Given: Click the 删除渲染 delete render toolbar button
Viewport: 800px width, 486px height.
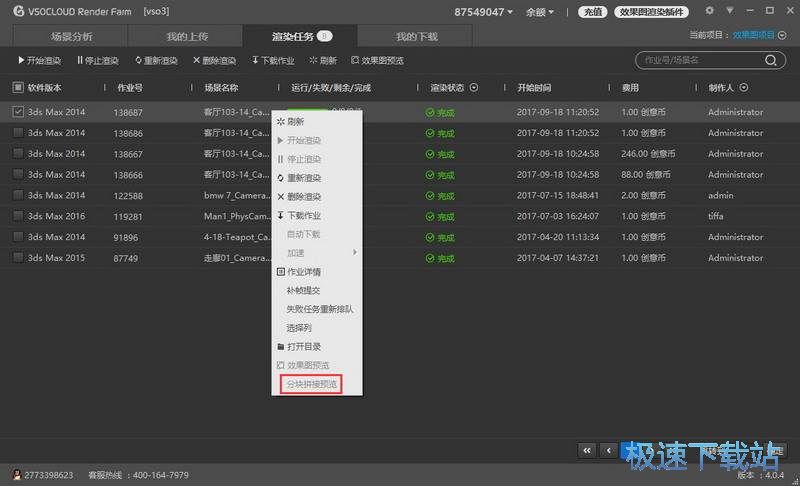Looking at the screenshot, I should (x=214, y=60).
